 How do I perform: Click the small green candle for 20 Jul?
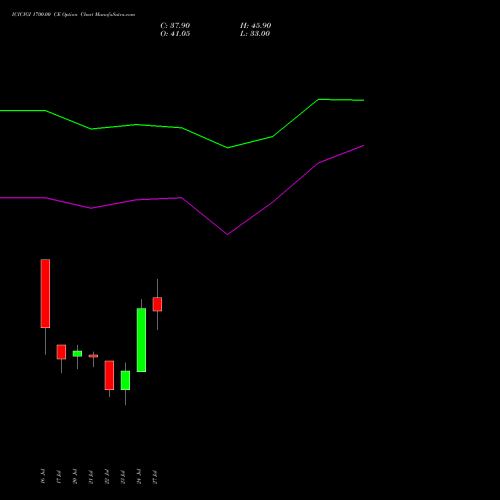77,354
